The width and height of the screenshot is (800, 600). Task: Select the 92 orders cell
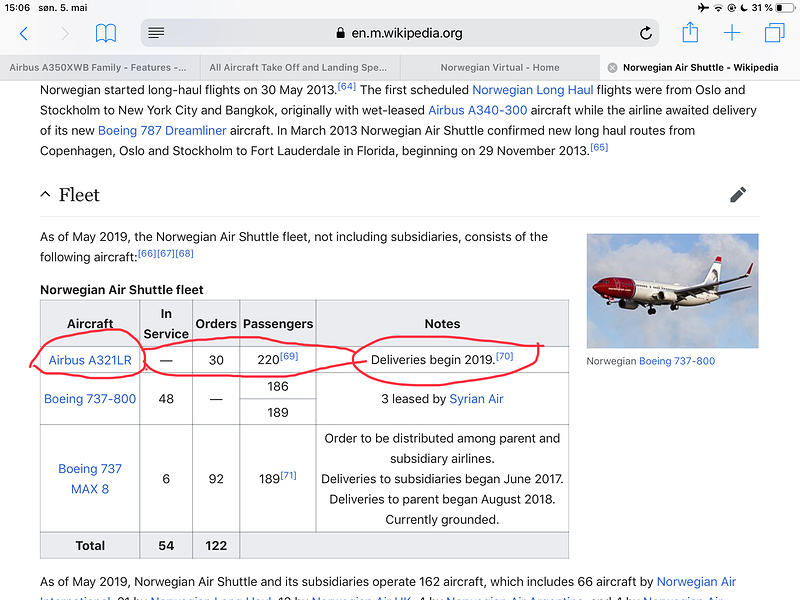216,479
